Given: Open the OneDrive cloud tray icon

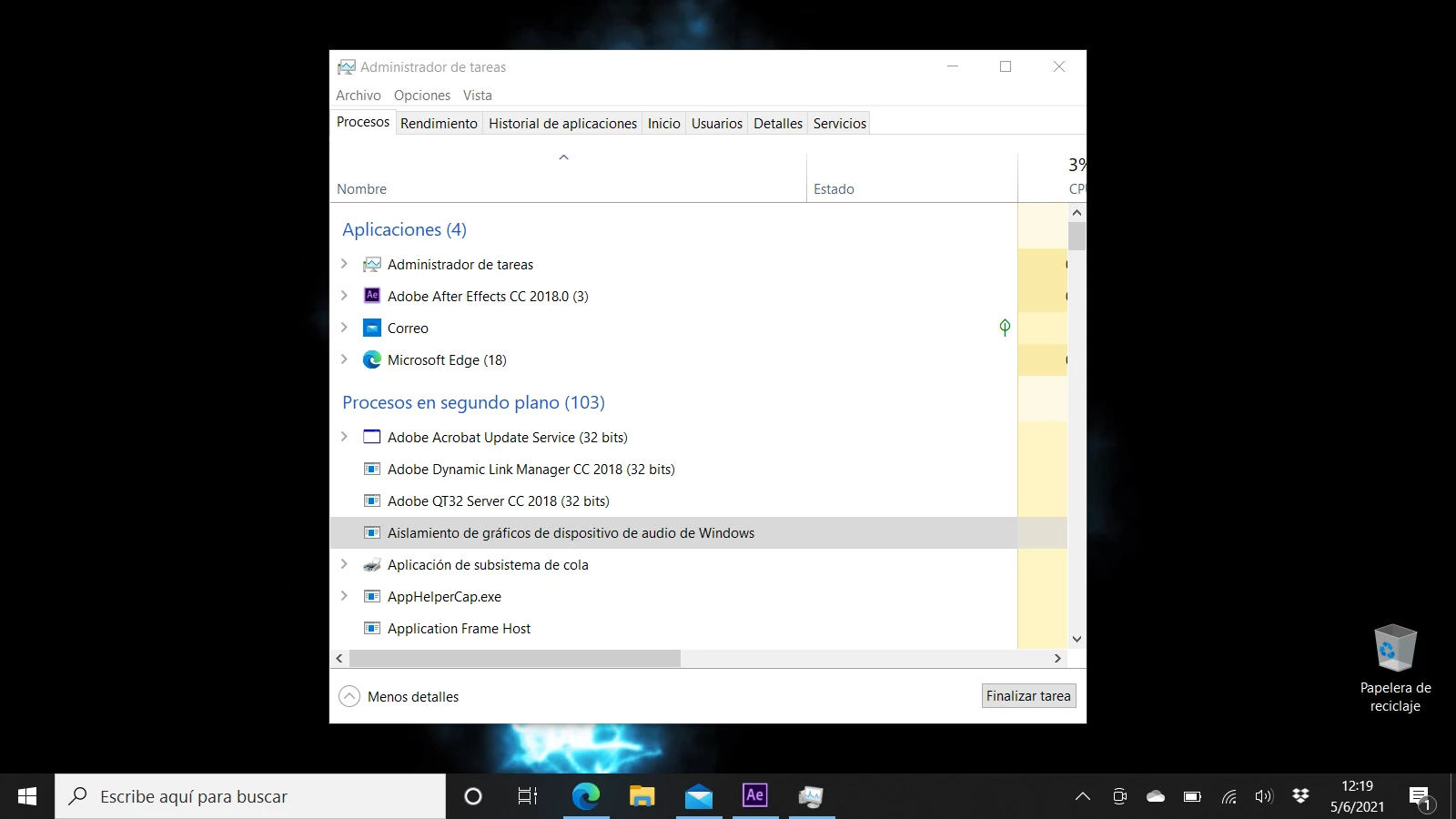Looking at the screenshot, I should pyautogui.click(x=1156, y=796).
